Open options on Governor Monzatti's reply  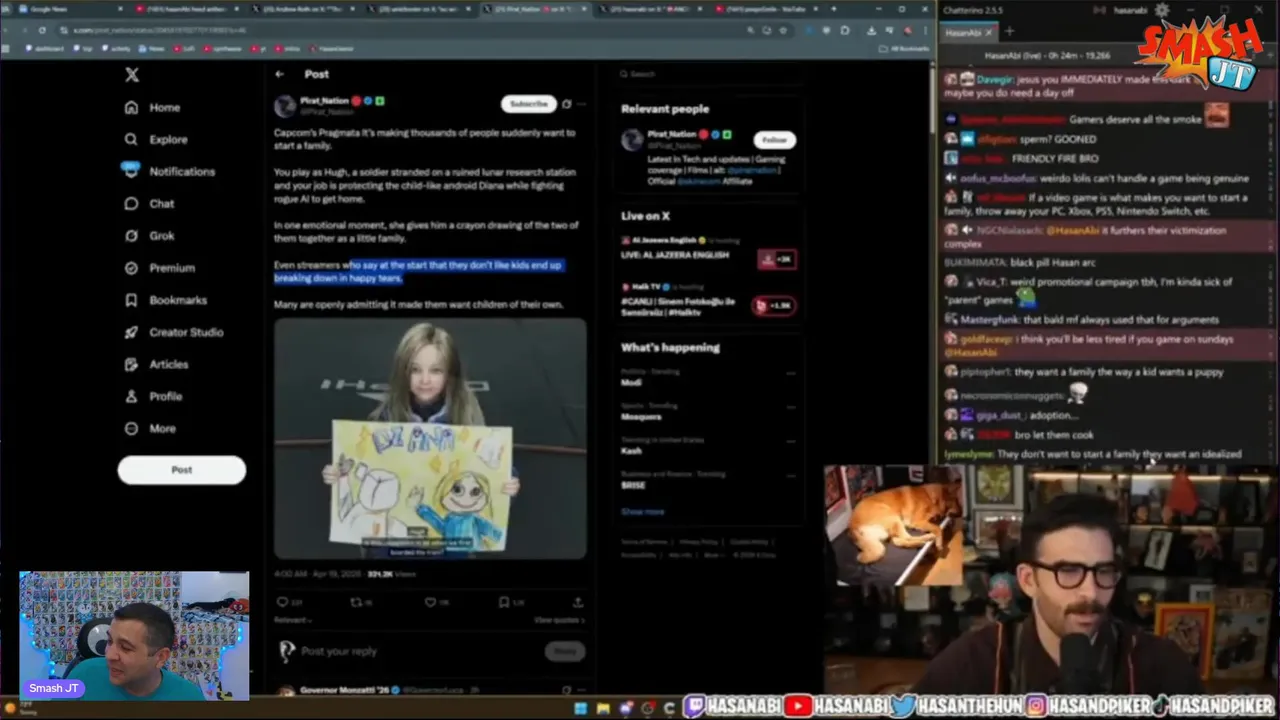coord(581,690)
